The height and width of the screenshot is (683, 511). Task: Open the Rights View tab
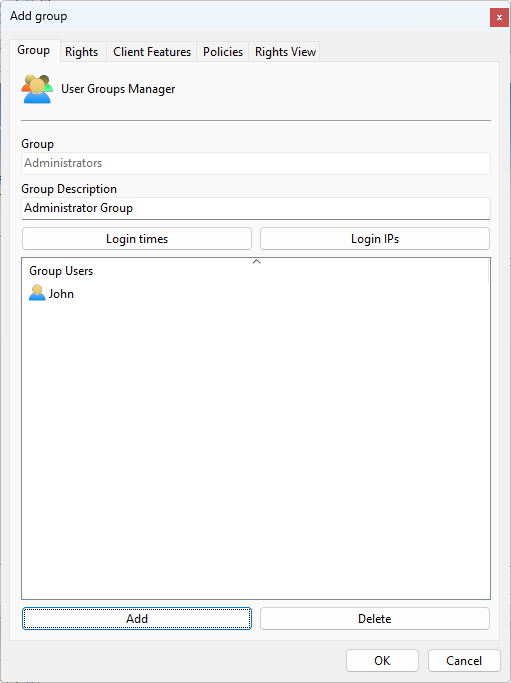(285, 52)
